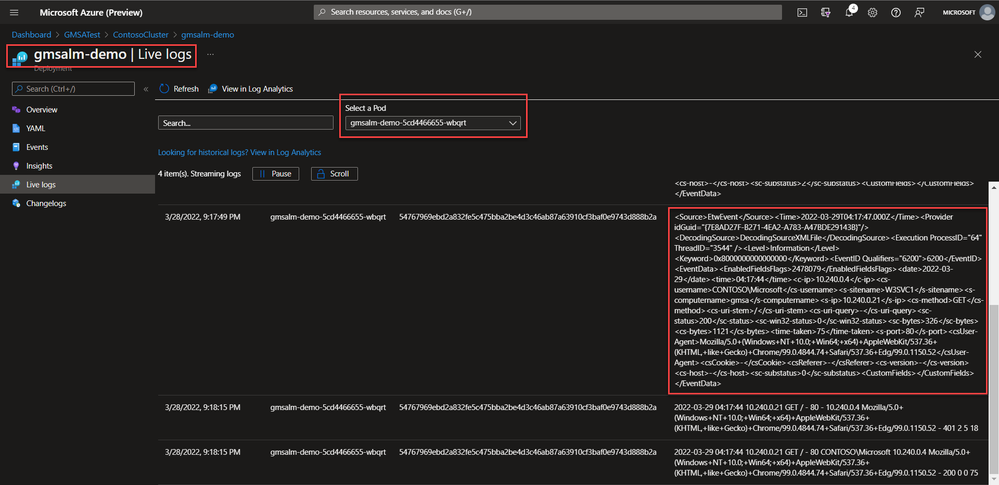Click the Refresh toolbar button

coord(179,89)
